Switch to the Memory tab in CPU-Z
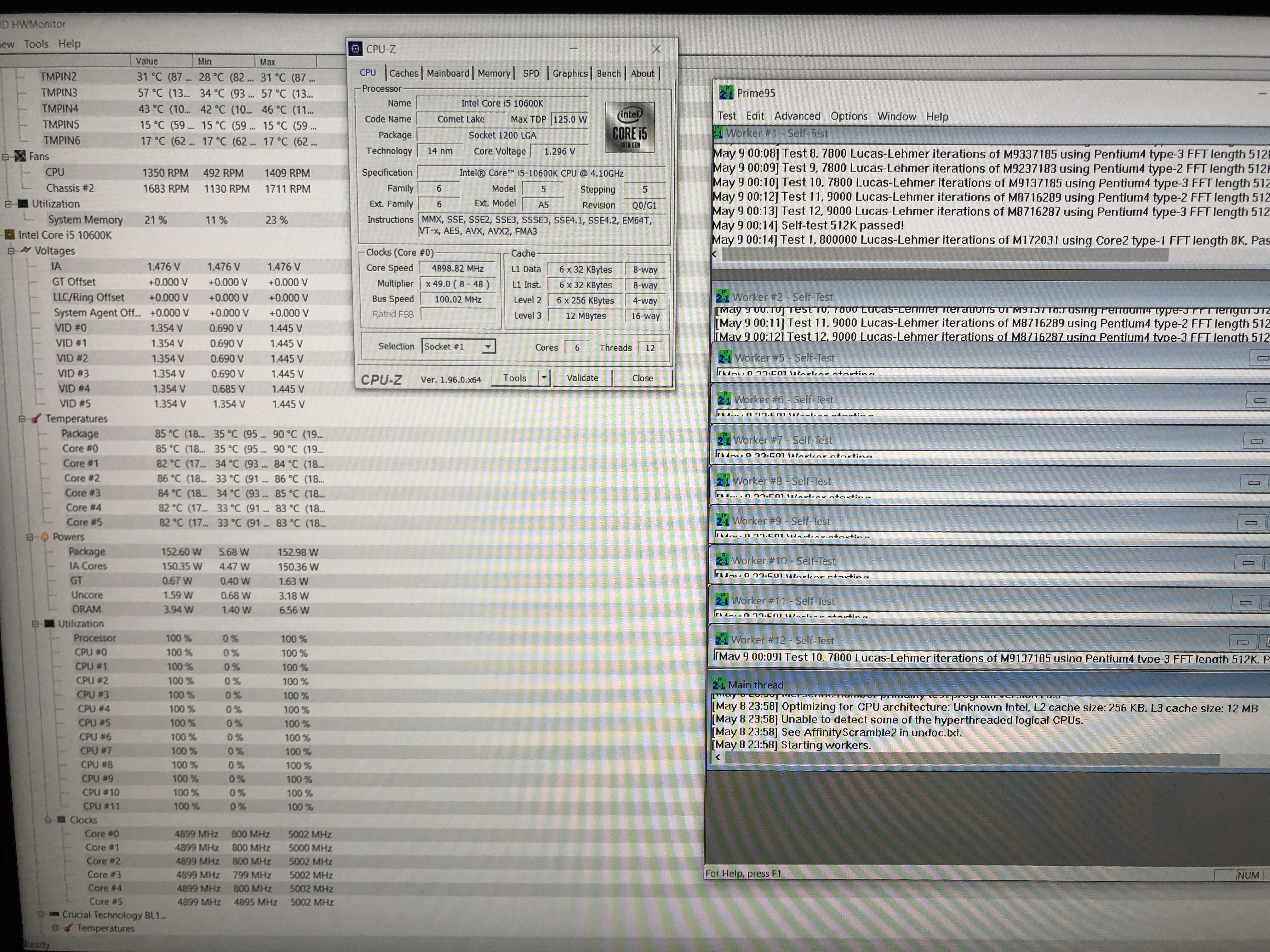Image resolution: width=1270 pixels, height=952 pixels. pyautogui.click(x=494, y=73)
